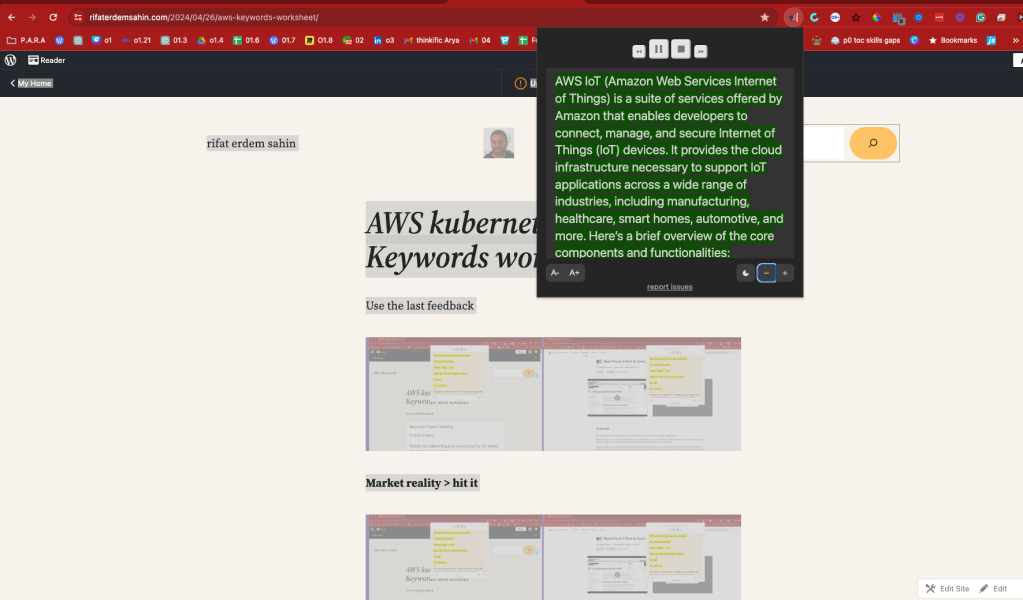Image resolution: width=1023 pixels, height=600 pixels.
Task: Click the rifat erdem sahin site title
Action: 252,143
